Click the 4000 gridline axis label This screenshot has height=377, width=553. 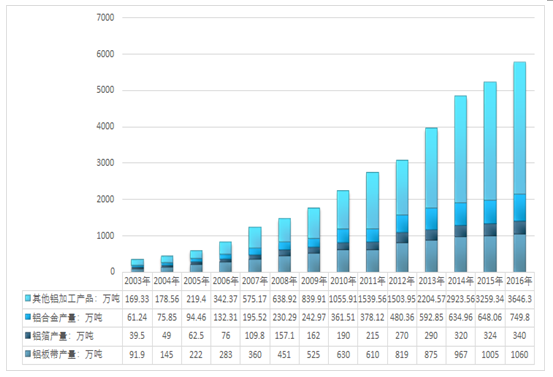point(105,127)
